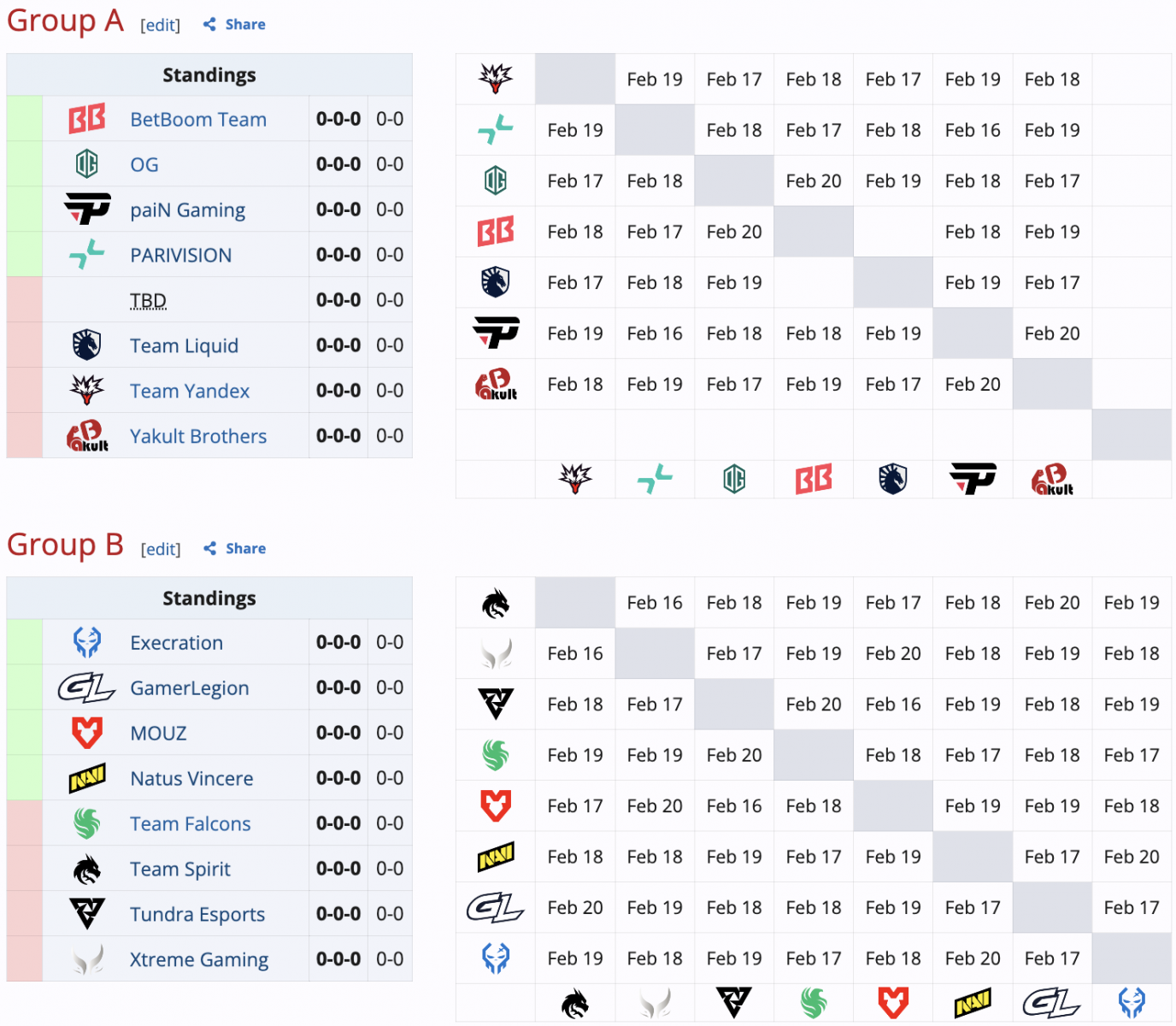Open the Team Yandex team link

coord(189,391)
